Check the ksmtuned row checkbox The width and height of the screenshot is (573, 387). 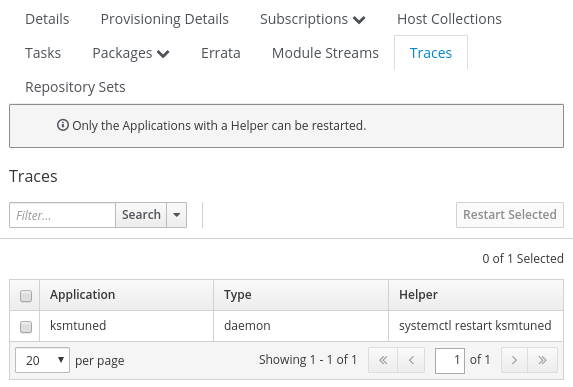pyautogui.click(x=26, y=327)
